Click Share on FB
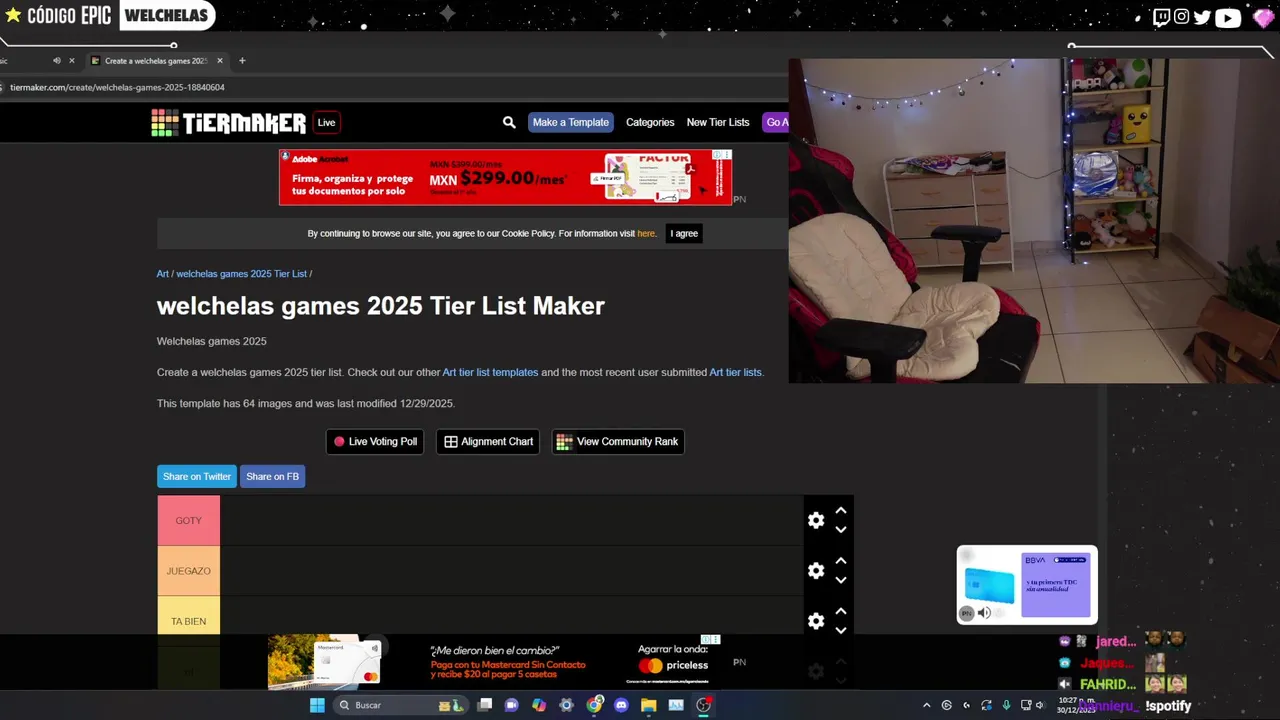 [x=272, y=476]
